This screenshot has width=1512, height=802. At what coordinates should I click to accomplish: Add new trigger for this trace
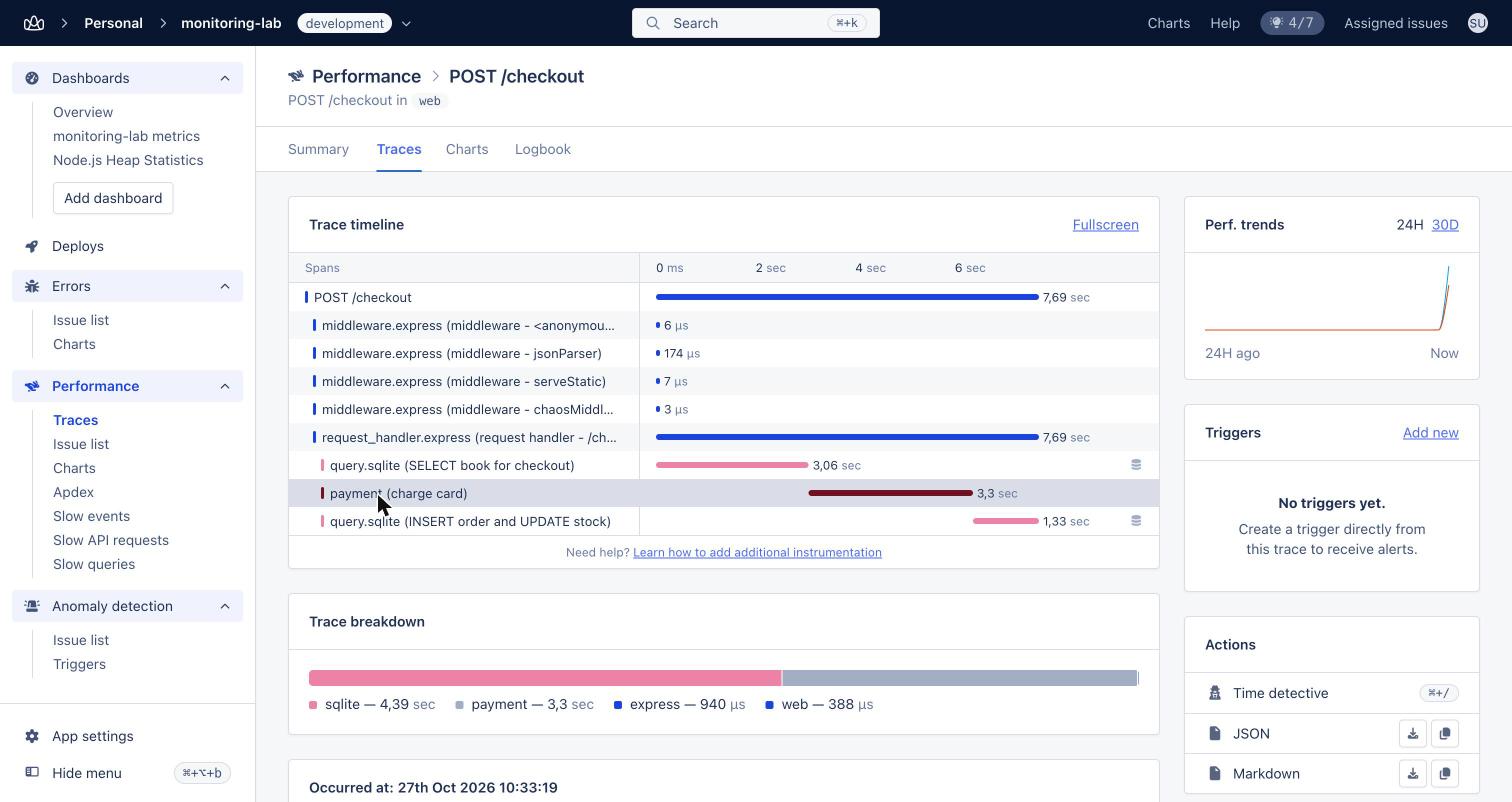click(1431, 433)
